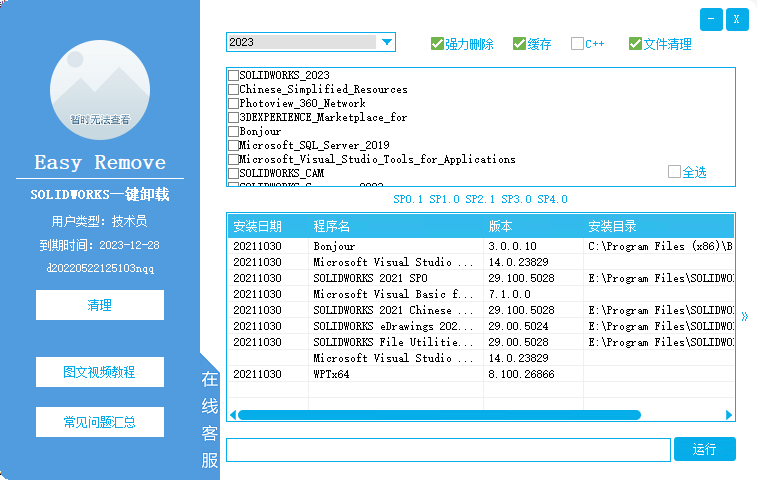Open 常见问题汇总 FAQ button
Image resolution: width=757 pixels, height=480 pixels.
pyautogui.click(x=100, y=422)
